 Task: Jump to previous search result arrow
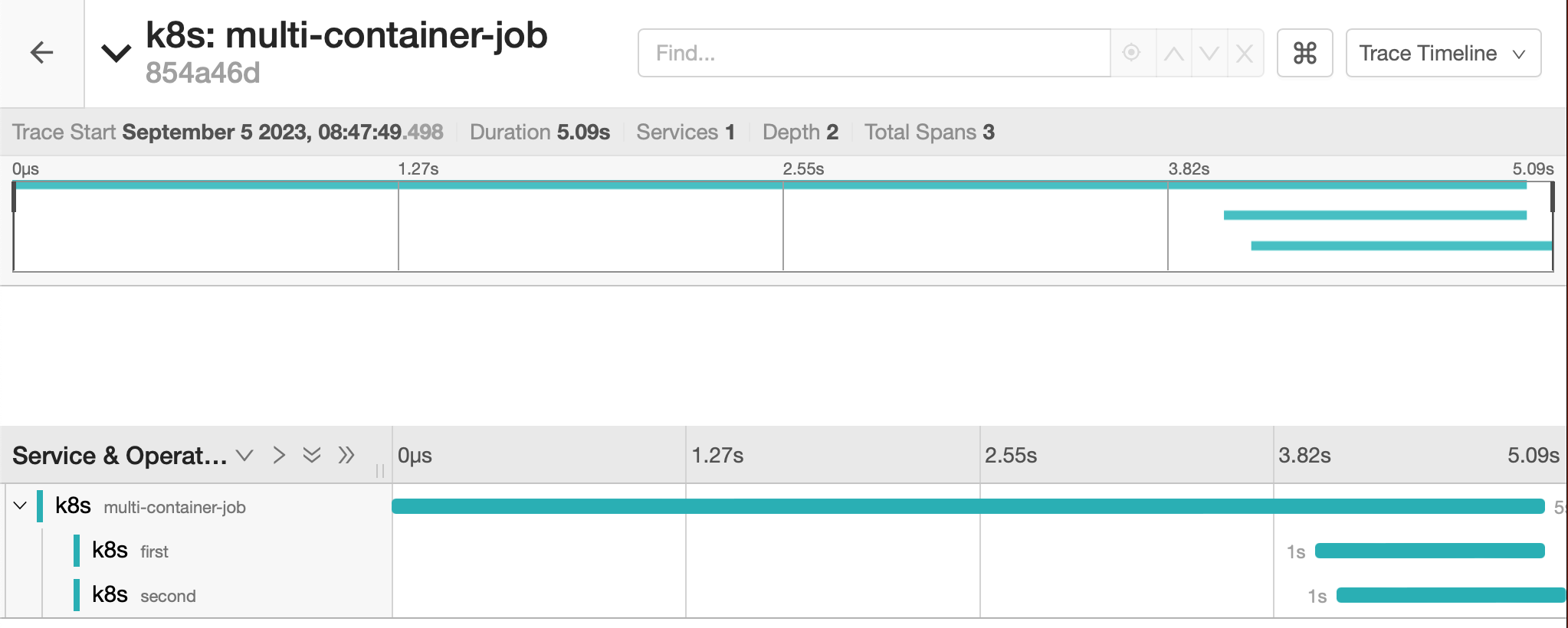(x=1173, y=53)
